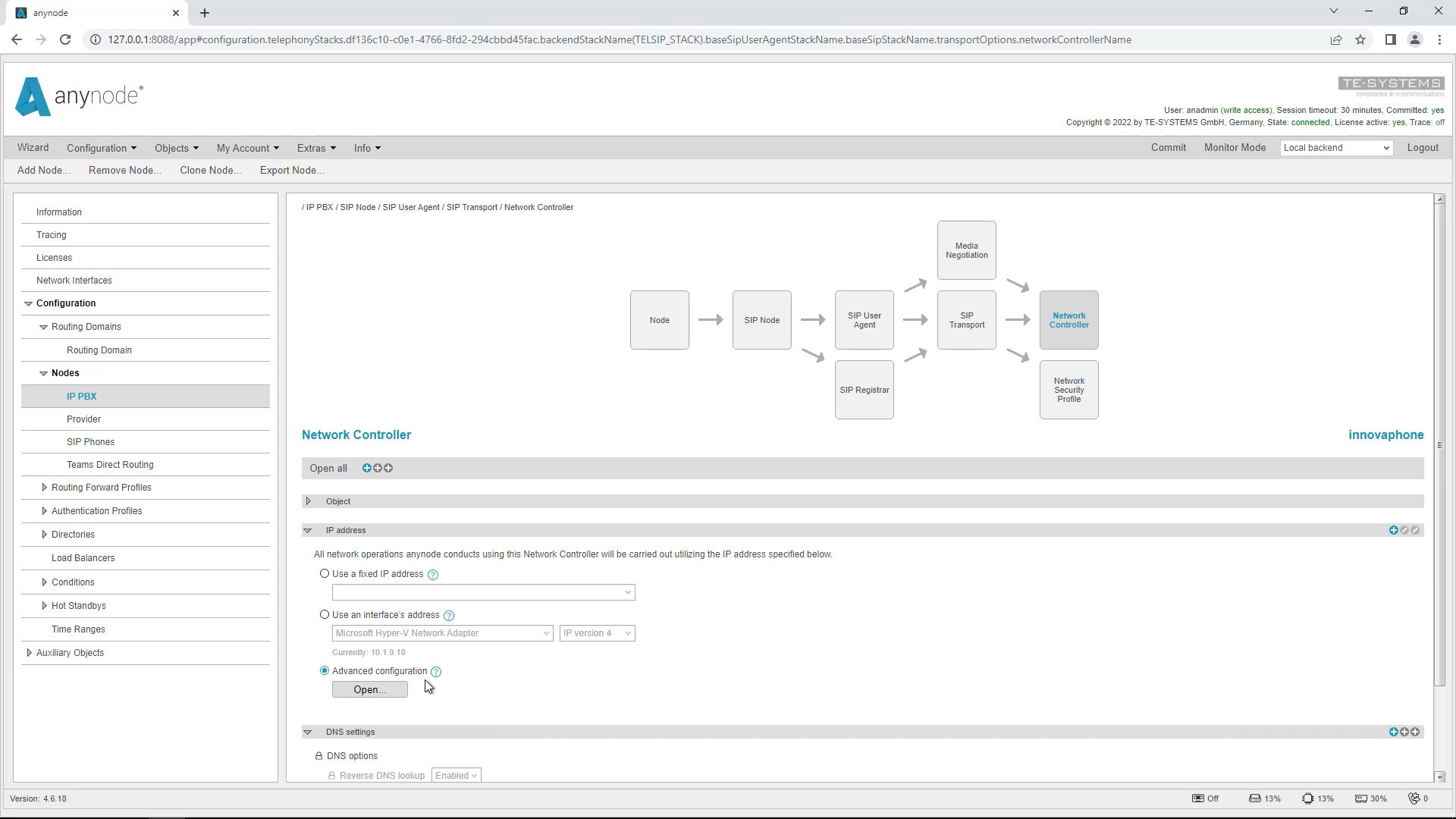Viewport: 1456px width, 819px height.
Task: Click the Open... button under Advanced configuration
Action: (370, 689)
